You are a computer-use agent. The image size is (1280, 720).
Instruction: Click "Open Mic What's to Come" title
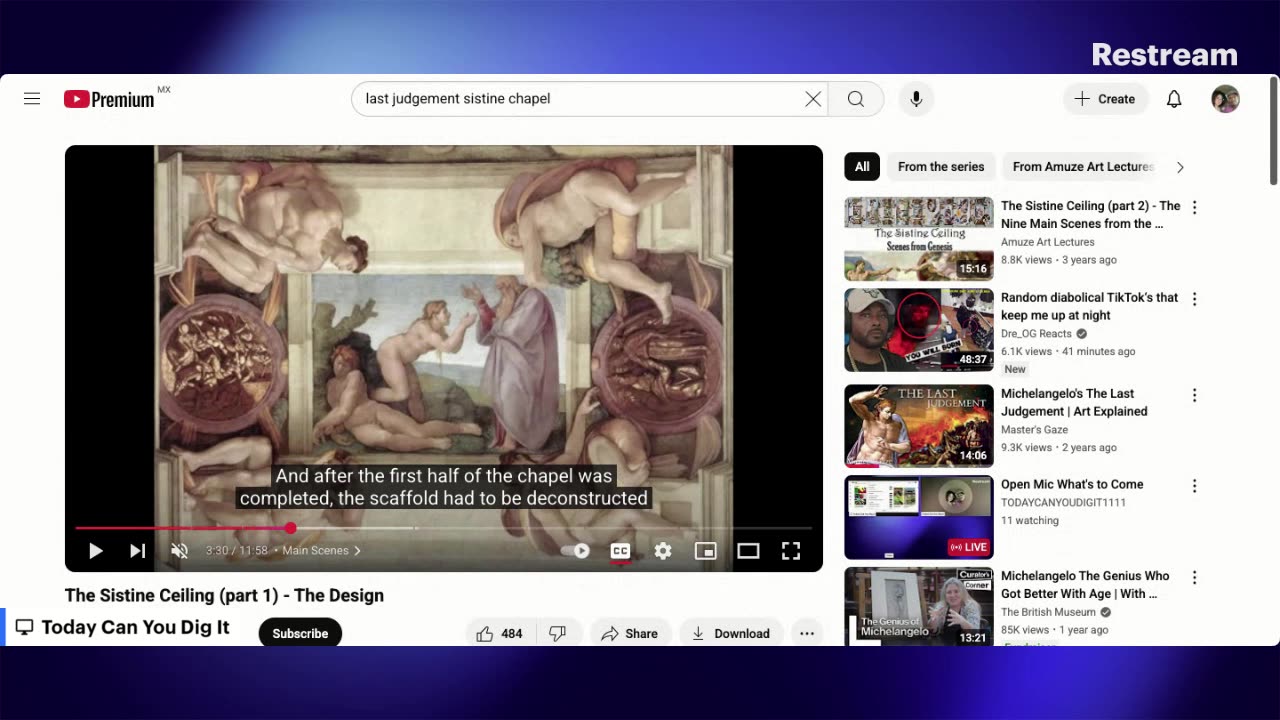click(x=1072, y=485)
